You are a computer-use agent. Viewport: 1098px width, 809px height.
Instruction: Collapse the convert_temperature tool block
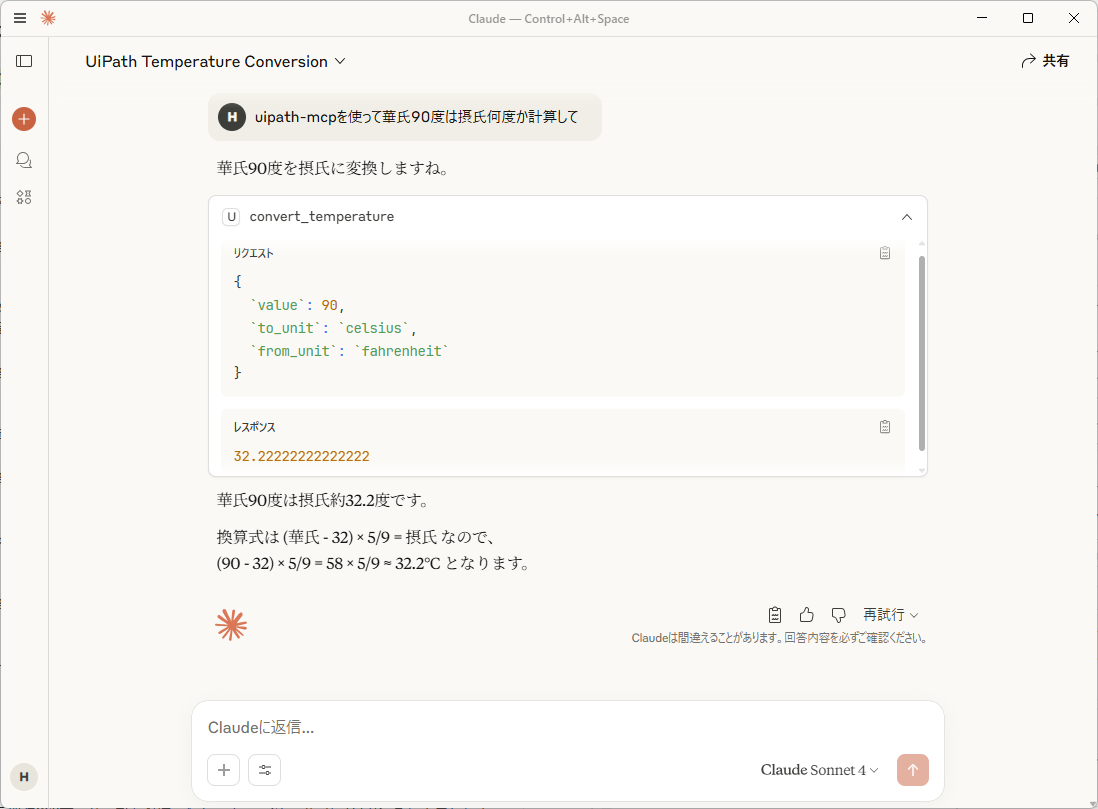[x=907, y=217]
